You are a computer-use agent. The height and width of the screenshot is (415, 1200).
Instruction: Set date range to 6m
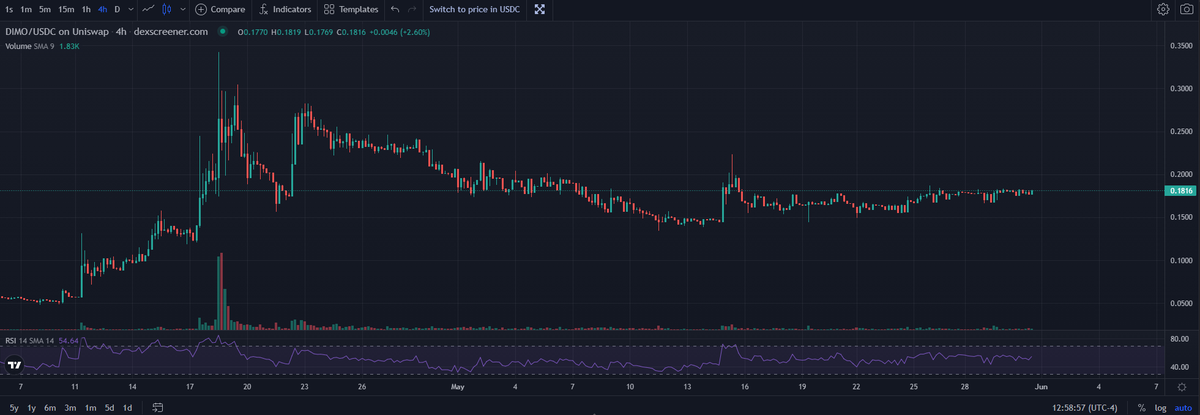[x=50, y=407]
